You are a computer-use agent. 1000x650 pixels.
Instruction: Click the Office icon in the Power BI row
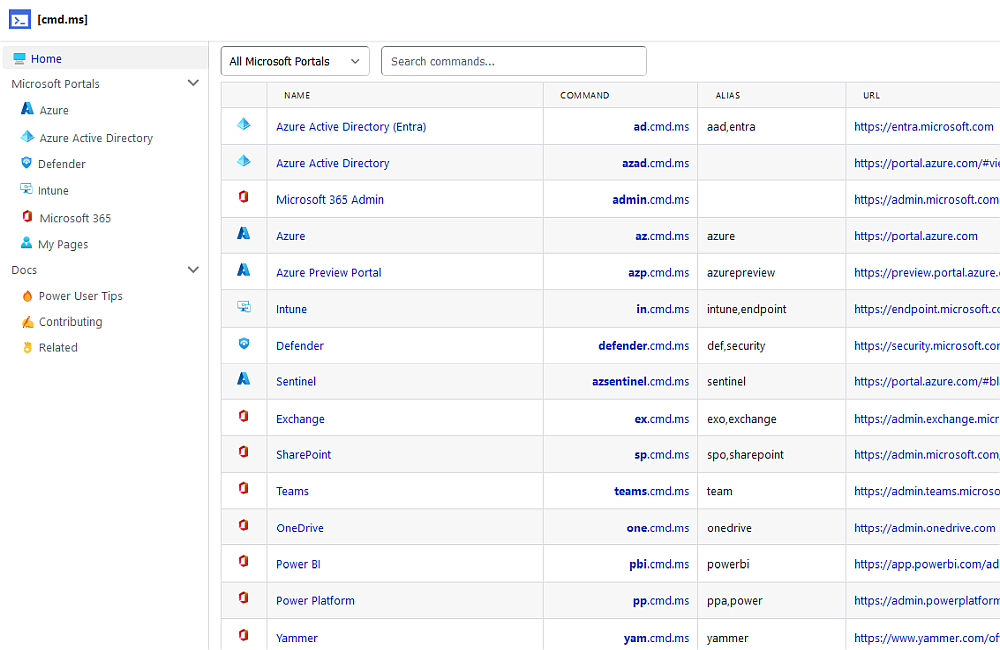click(x=244, y=561)
